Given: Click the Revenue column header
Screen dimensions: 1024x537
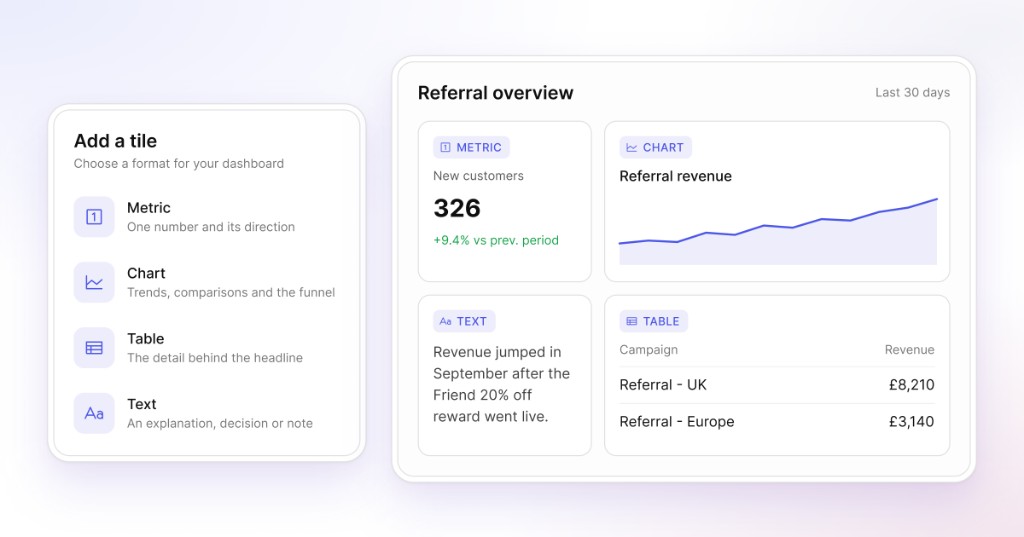Looking at the screenshot, I should tap(909, 350).
